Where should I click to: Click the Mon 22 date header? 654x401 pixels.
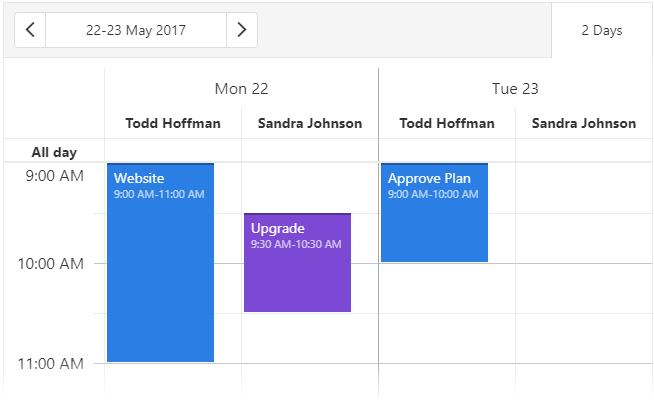click(x=241, y=89)
